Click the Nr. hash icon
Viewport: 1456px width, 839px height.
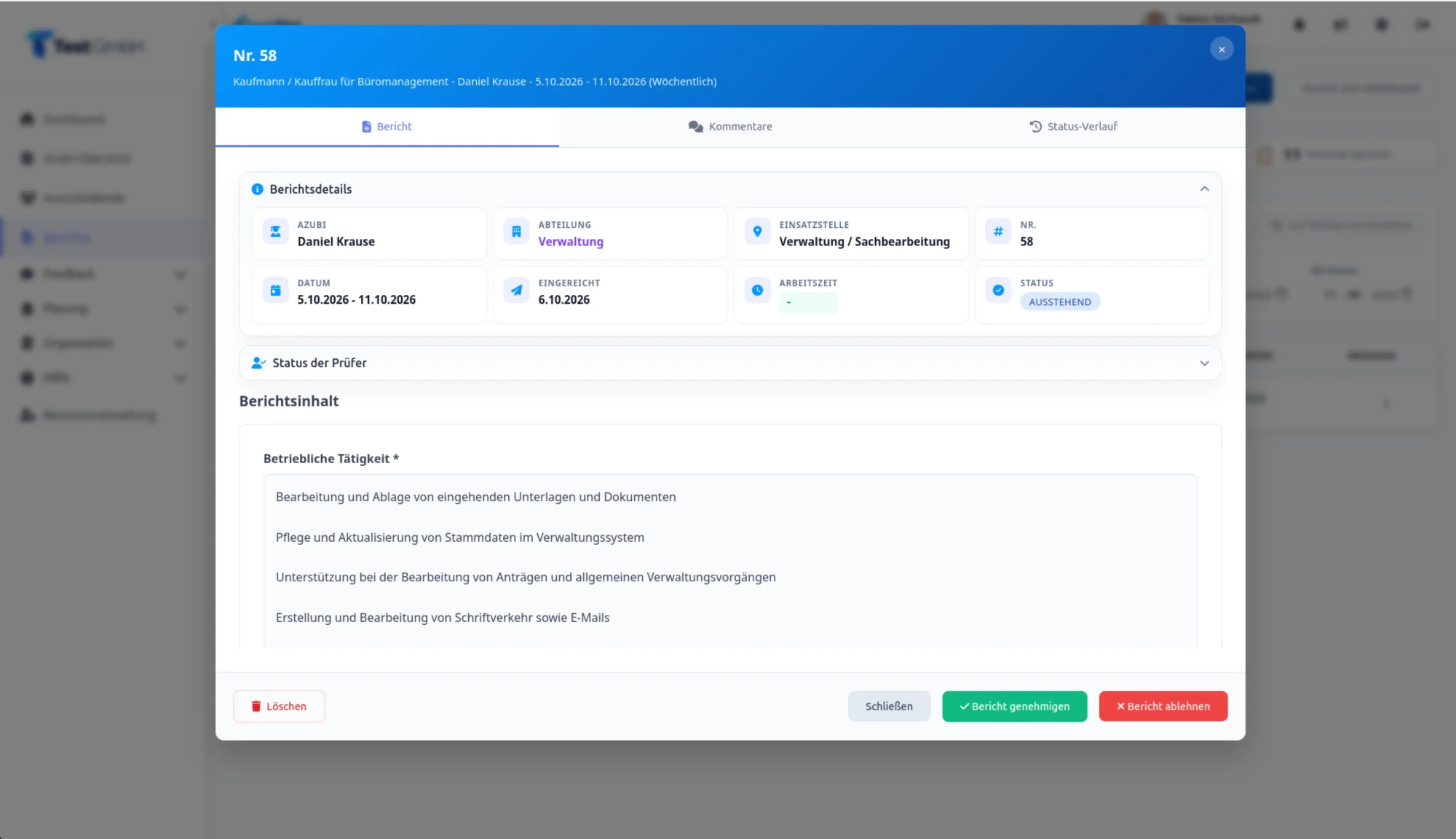click(998, 232)
